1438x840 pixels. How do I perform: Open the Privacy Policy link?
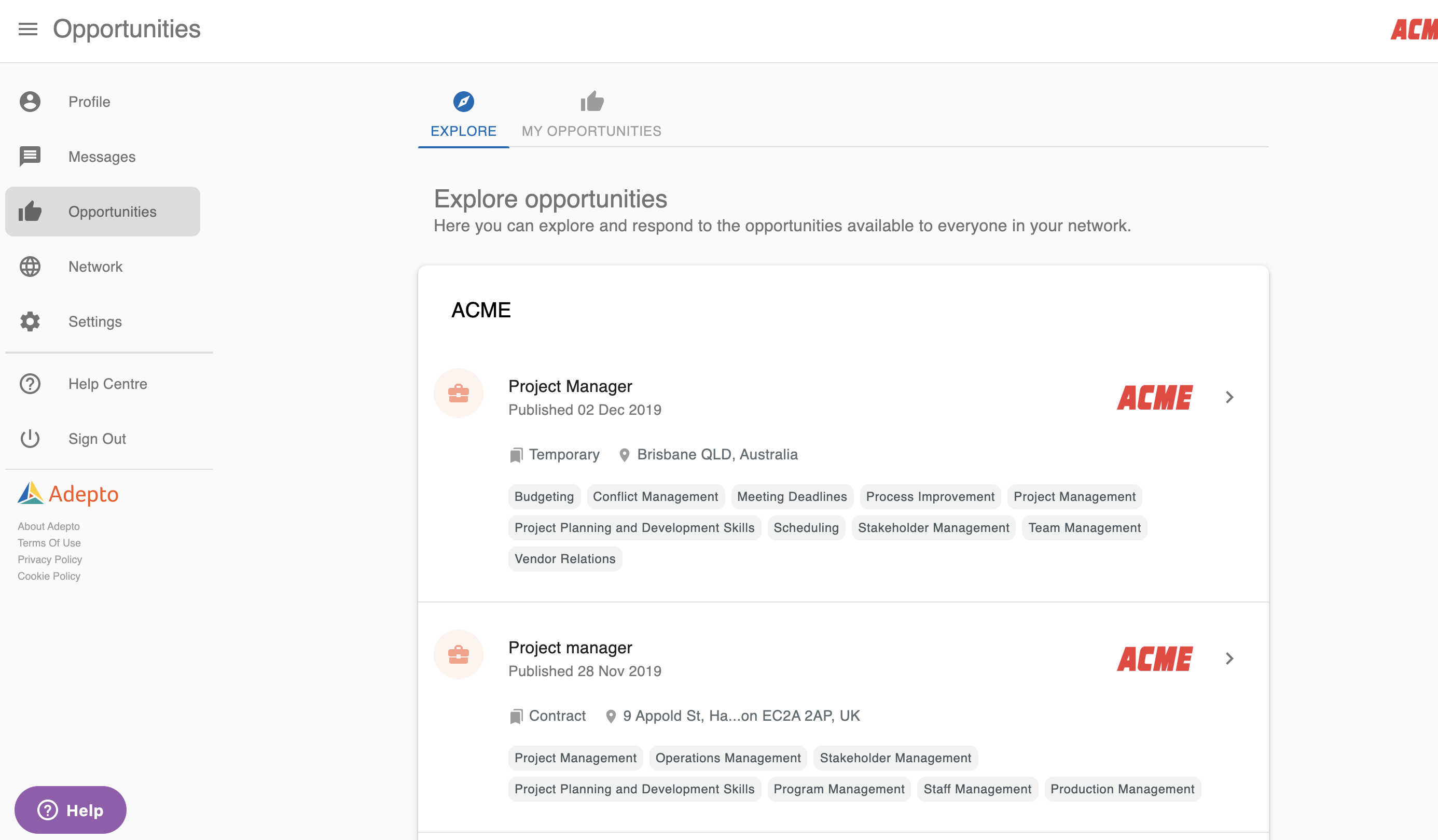coord(50,559)
